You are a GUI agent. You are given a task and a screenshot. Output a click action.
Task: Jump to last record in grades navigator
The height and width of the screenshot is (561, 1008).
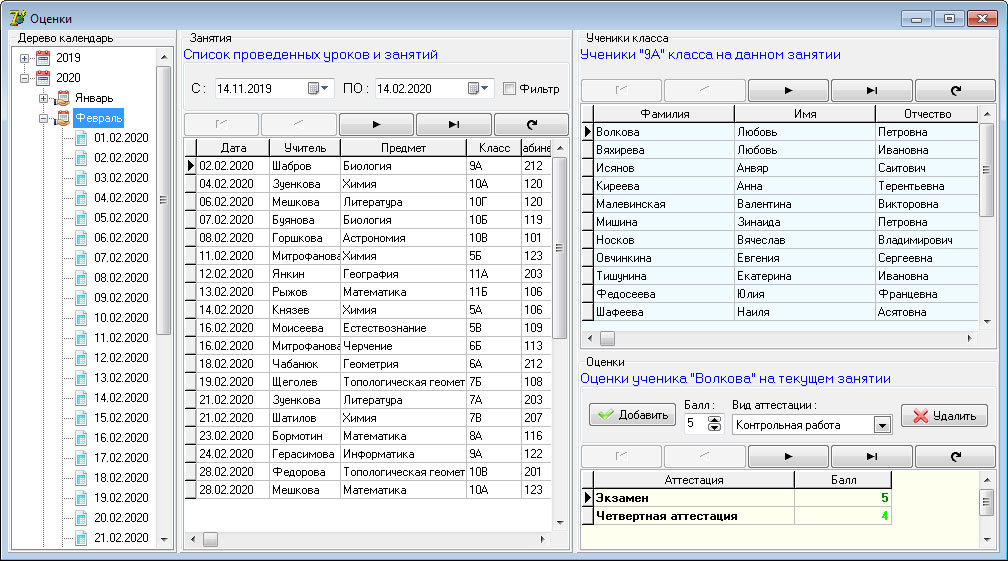click(x=872, y=456)
